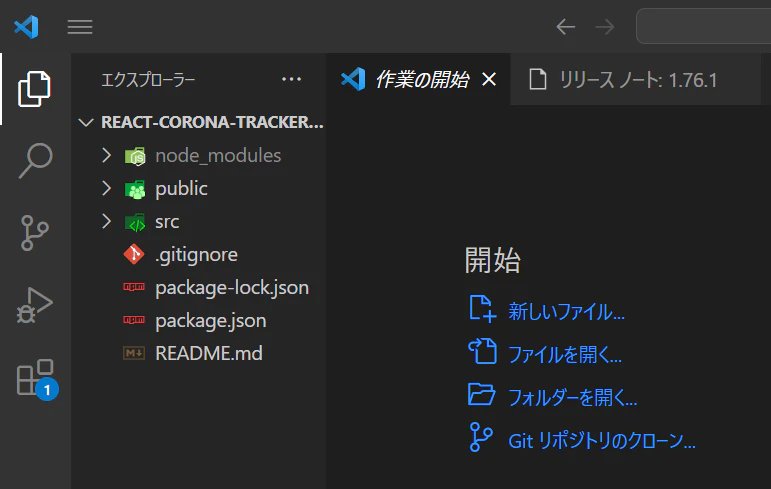Click Git リポジトリのクローン... link
The image size is (771, 489).
pos(602,441)
